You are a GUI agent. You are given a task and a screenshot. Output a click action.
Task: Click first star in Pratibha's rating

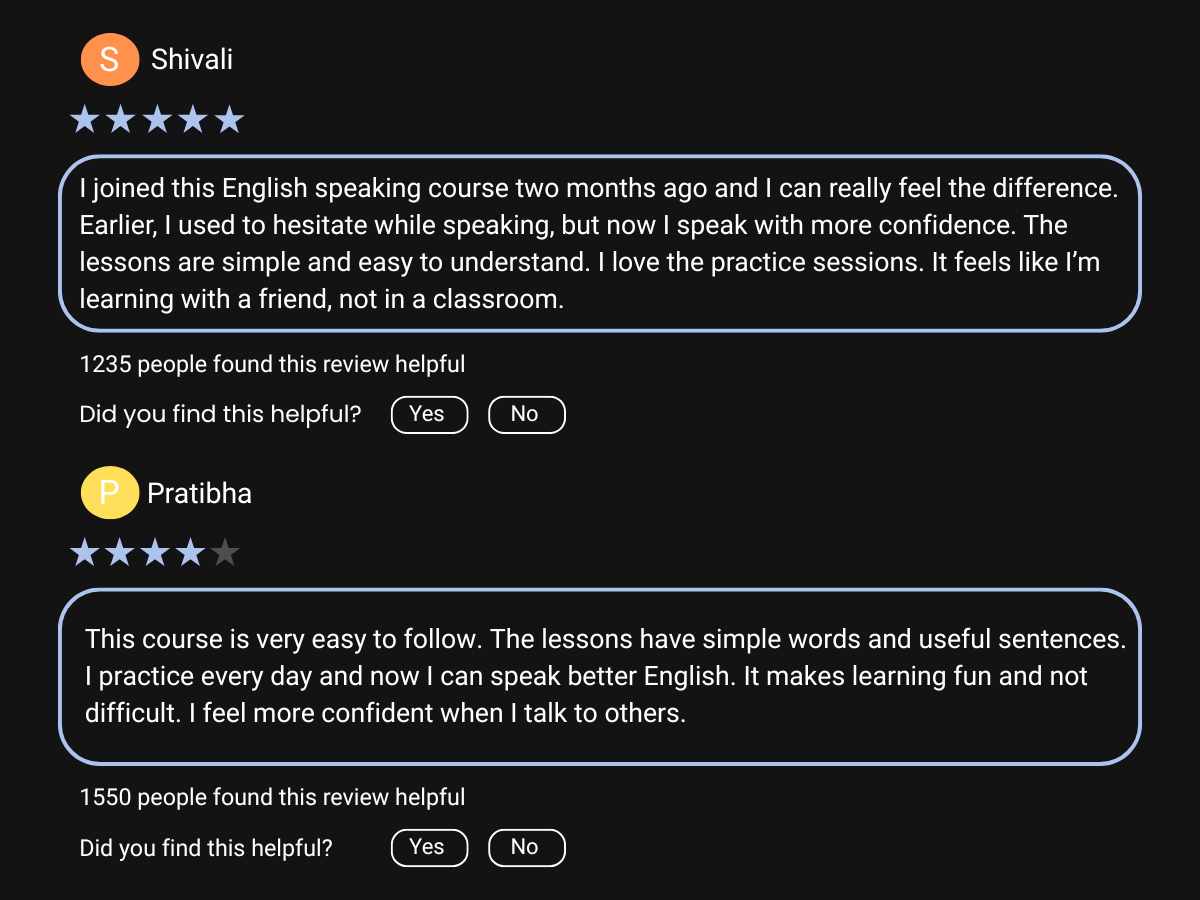pos(84,553)
